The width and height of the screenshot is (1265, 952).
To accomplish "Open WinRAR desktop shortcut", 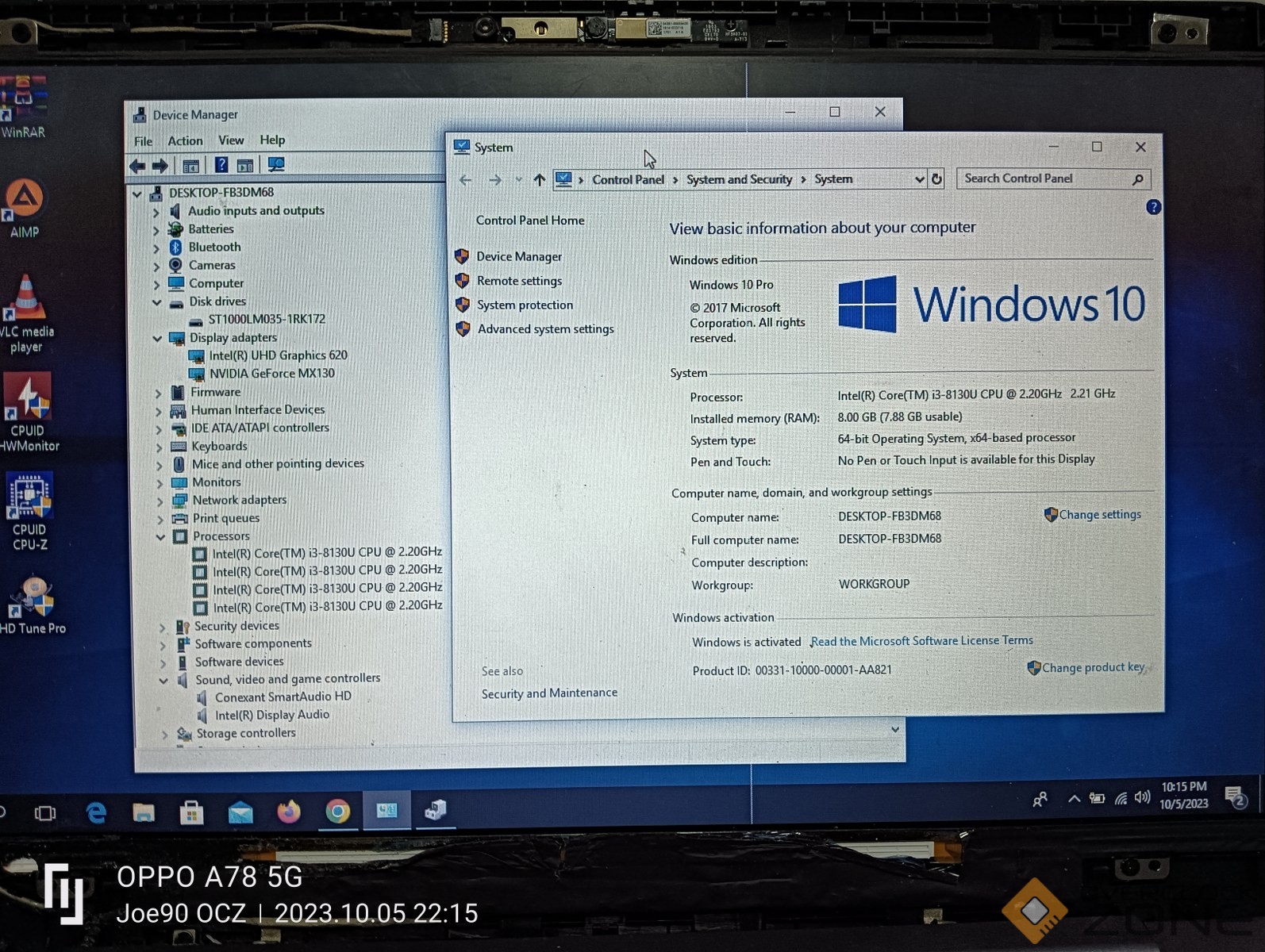I will click(23, 107).
